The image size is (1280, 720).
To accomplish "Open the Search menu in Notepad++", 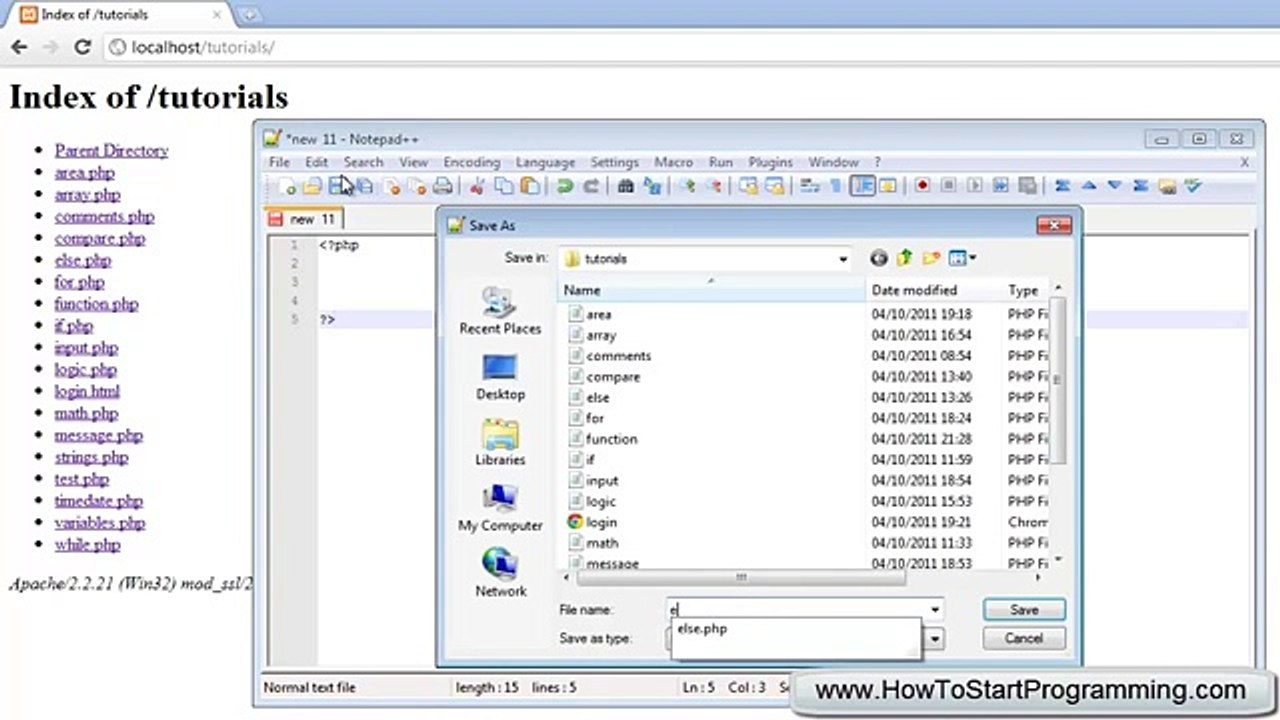I will tap(363, 162).
